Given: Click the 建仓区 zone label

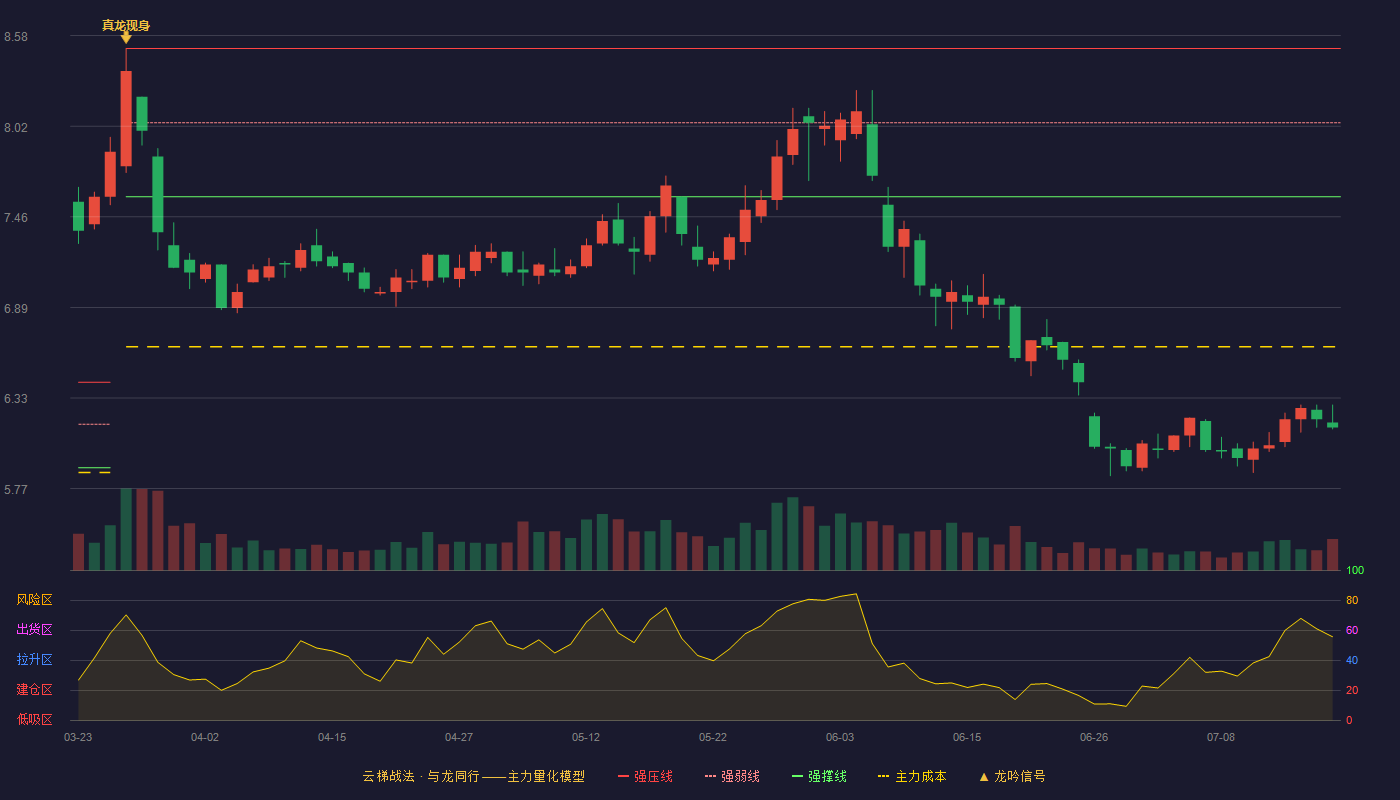Looking at the screenshot, I should pyautogui.click(x=34, y=690).
